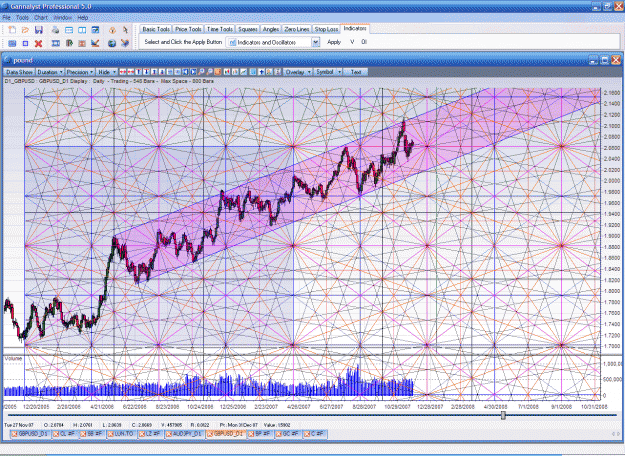Click the Save floppy-disk icon
Screen dimensions: 625x456
click(39, 30)
